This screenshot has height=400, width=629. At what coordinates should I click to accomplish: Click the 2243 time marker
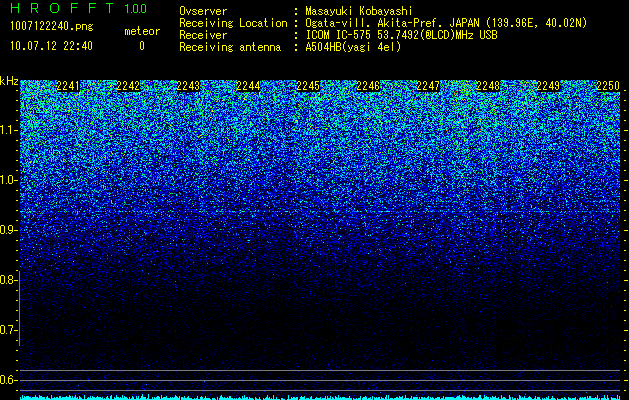coord(188,86)
